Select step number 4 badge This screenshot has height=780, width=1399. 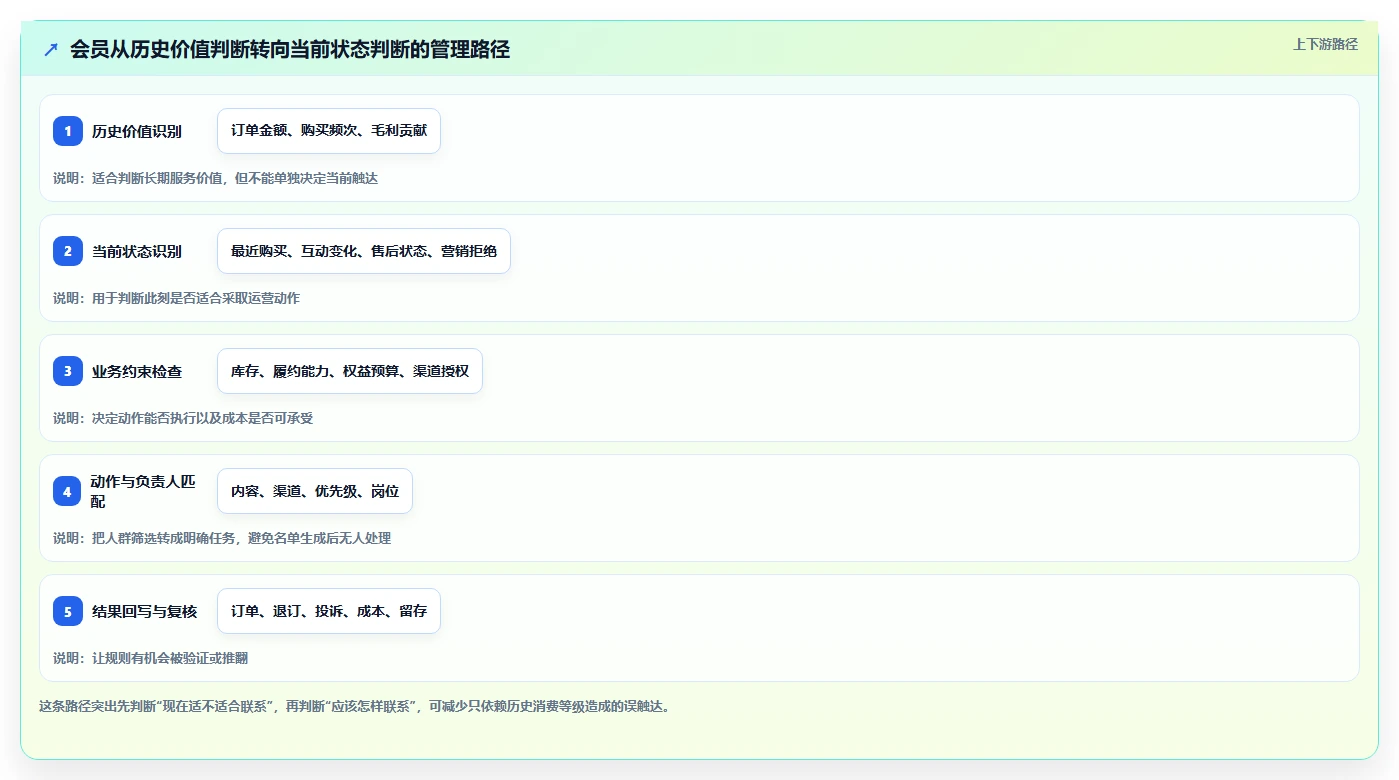tap(68, 491)
